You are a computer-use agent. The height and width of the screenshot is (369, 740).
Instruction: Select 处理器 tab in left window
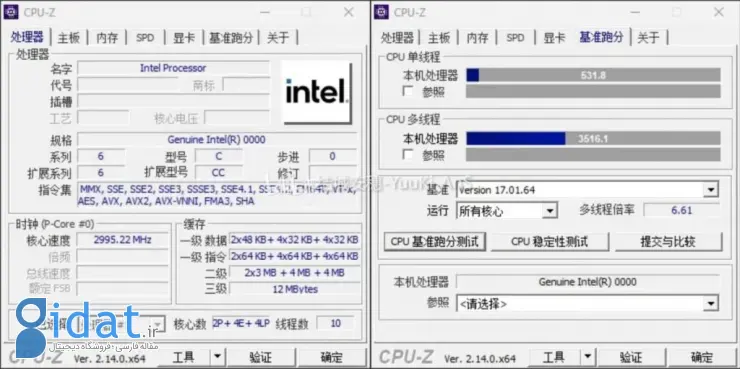point(27,37)
